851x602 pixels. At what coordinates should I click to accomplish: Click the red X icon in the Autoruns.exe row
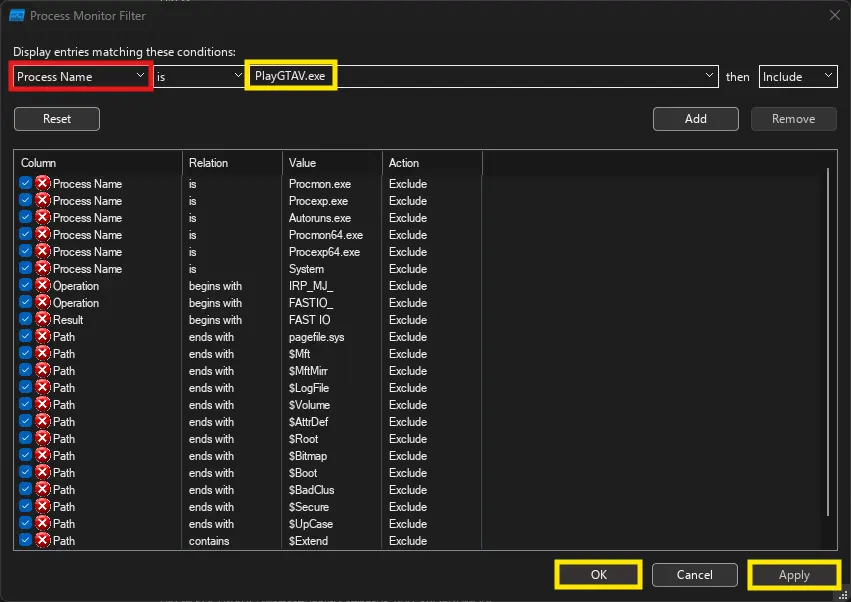click(x=43, y=217)
